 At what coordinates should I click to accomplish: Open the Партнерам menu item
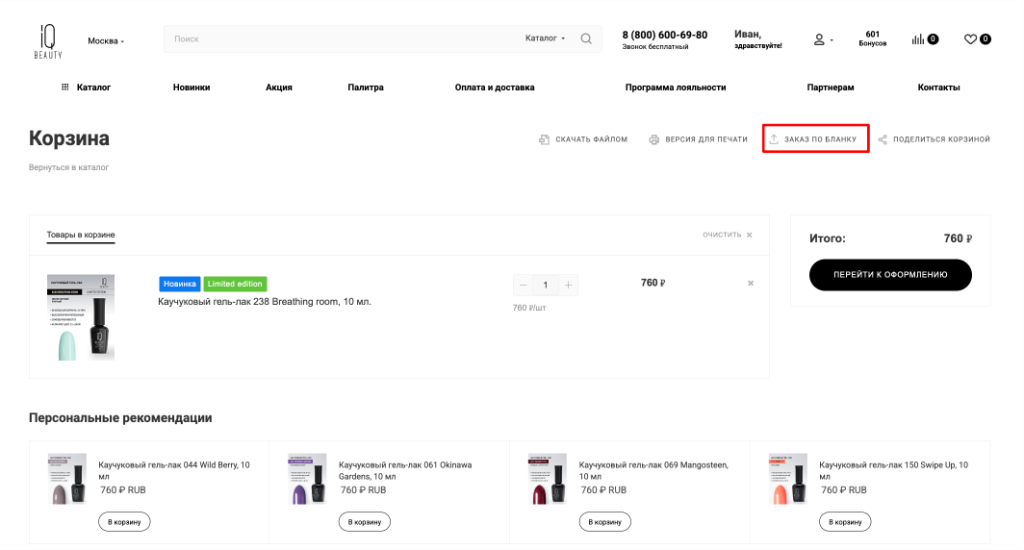point(830,87)
